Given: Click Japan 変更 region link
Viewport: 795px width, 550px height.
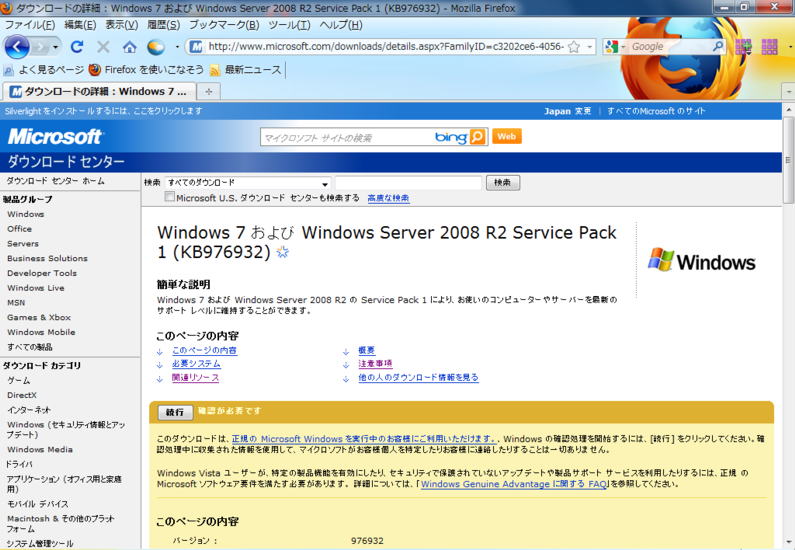Looking at the screenshot, I should [567, 111].
